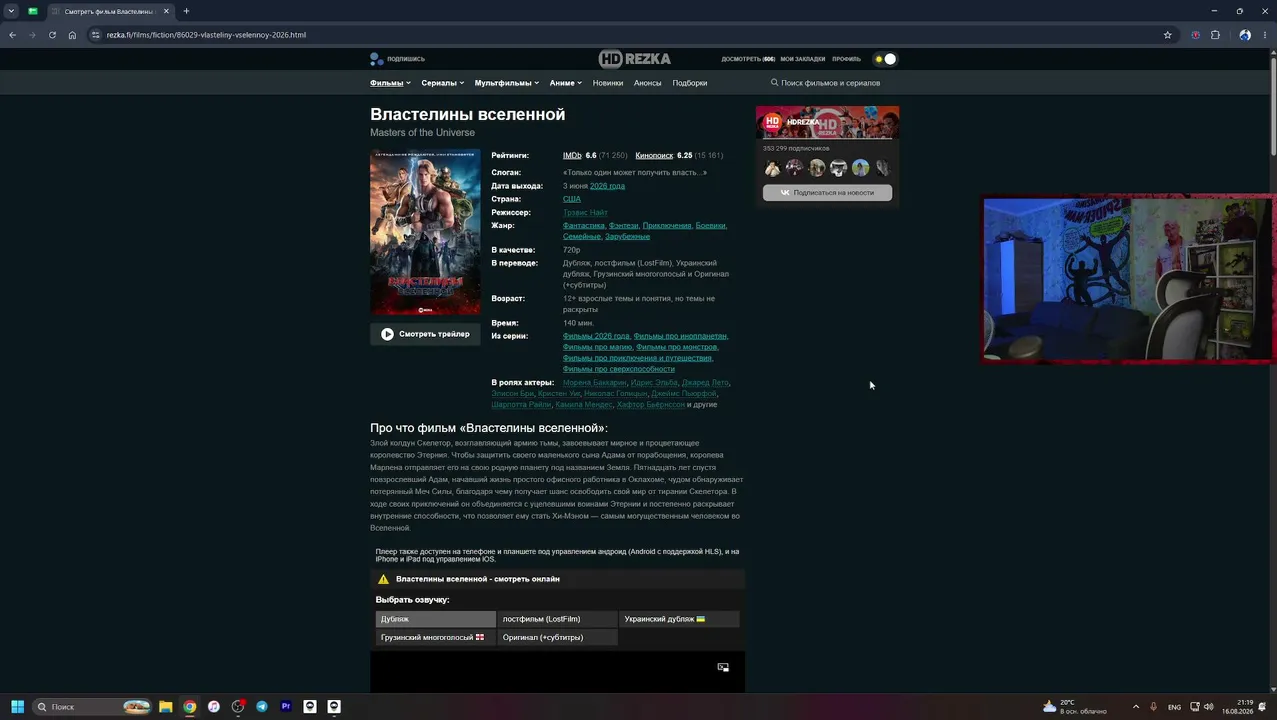1277x720 pixels.
Task: Toggle the dark/light theme switch
Action: pyautogui.click(x=885, y=59)
